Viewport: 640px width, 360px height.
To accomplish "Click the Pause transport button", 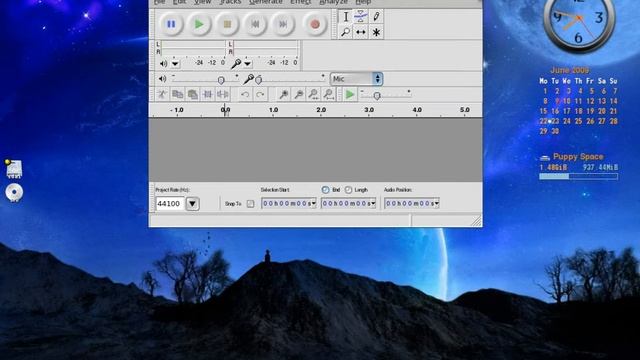I will (x=171, y=24).
